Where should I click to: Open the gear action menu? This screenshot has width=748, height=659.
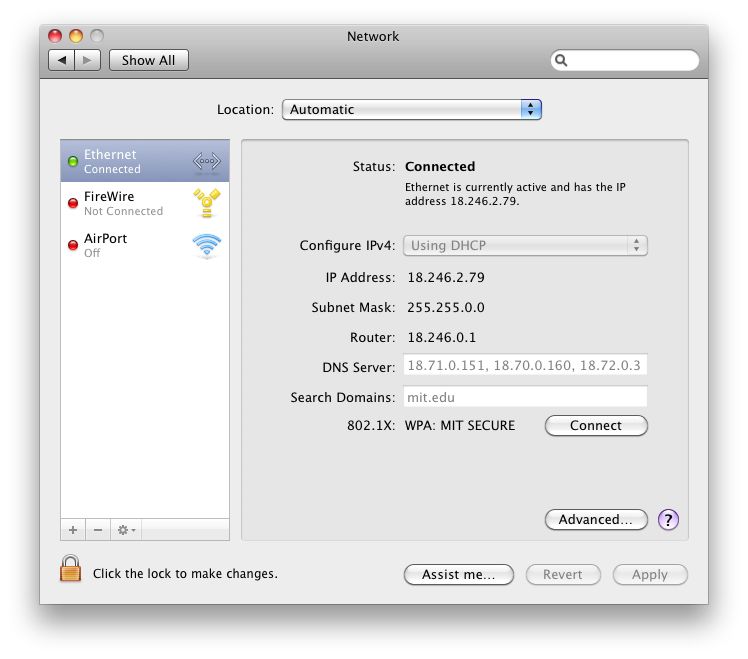pos(126,530)
